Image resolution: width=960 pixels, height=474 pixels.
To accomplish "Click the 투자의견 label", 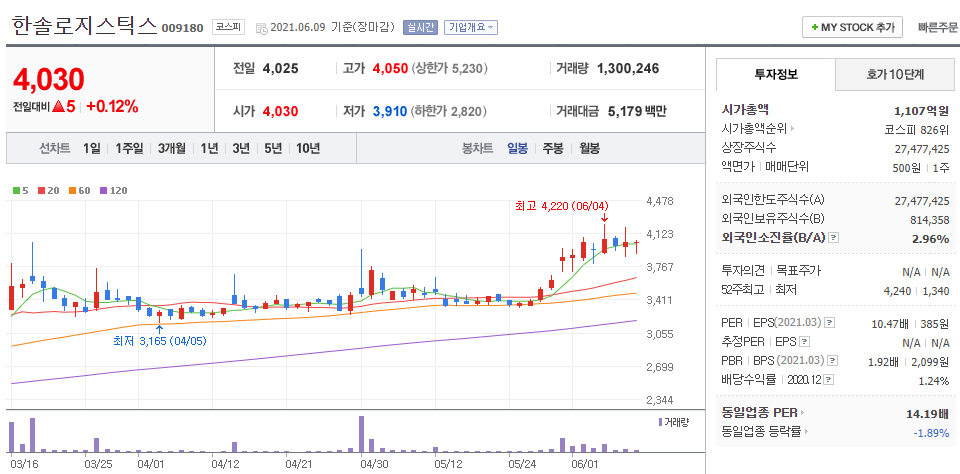I will pos(743,270).
